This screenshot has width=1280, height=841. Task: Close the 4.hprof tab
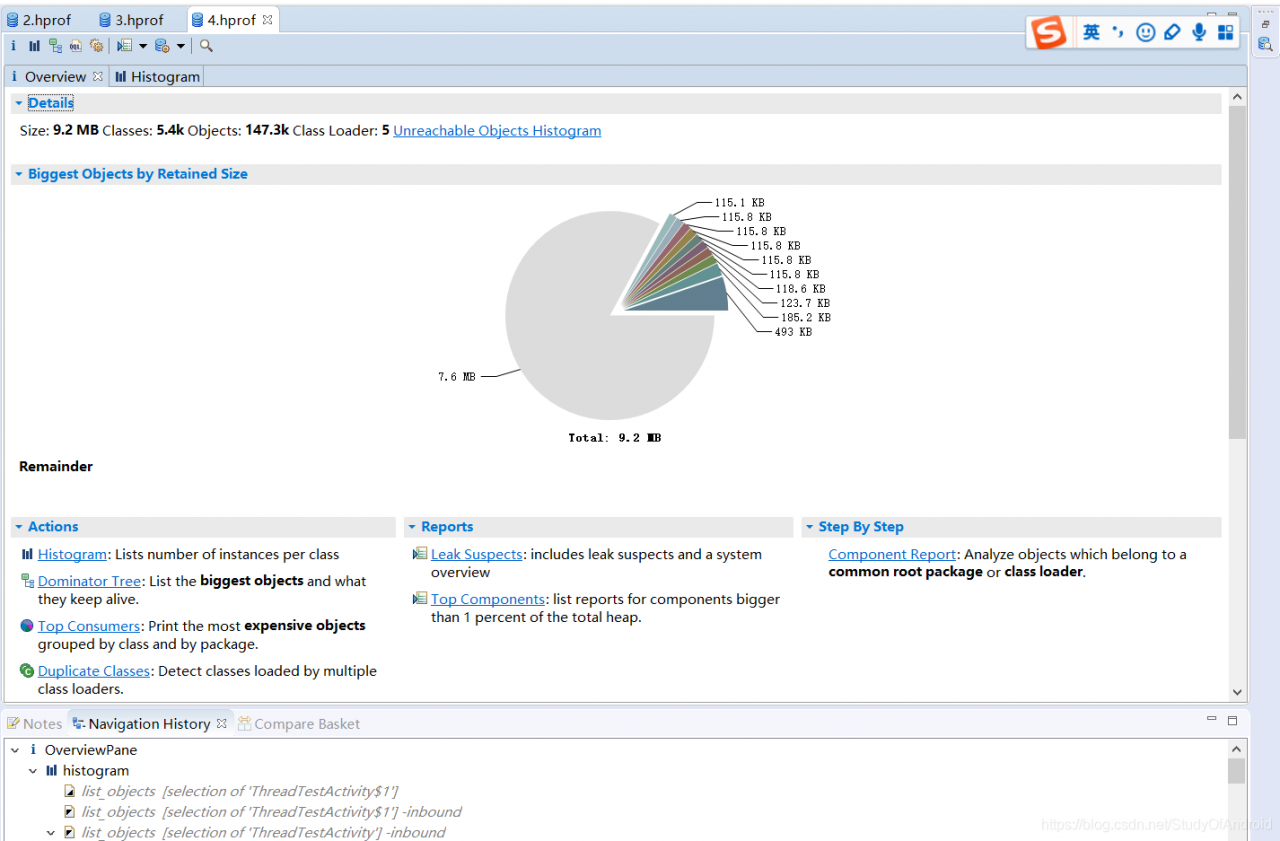(267, 20)
